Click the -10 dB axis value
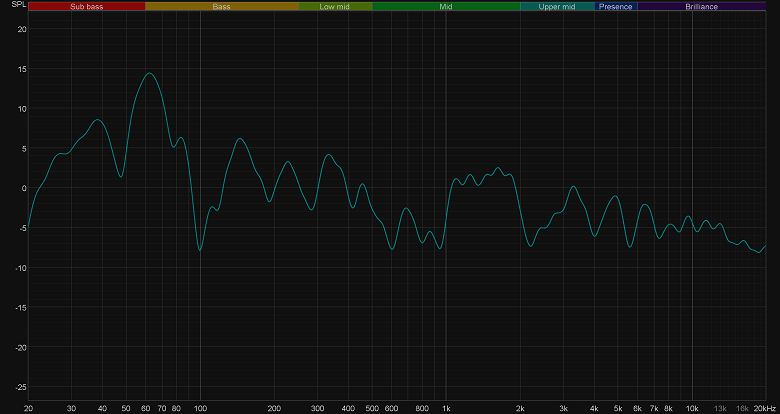 [20, 268]
